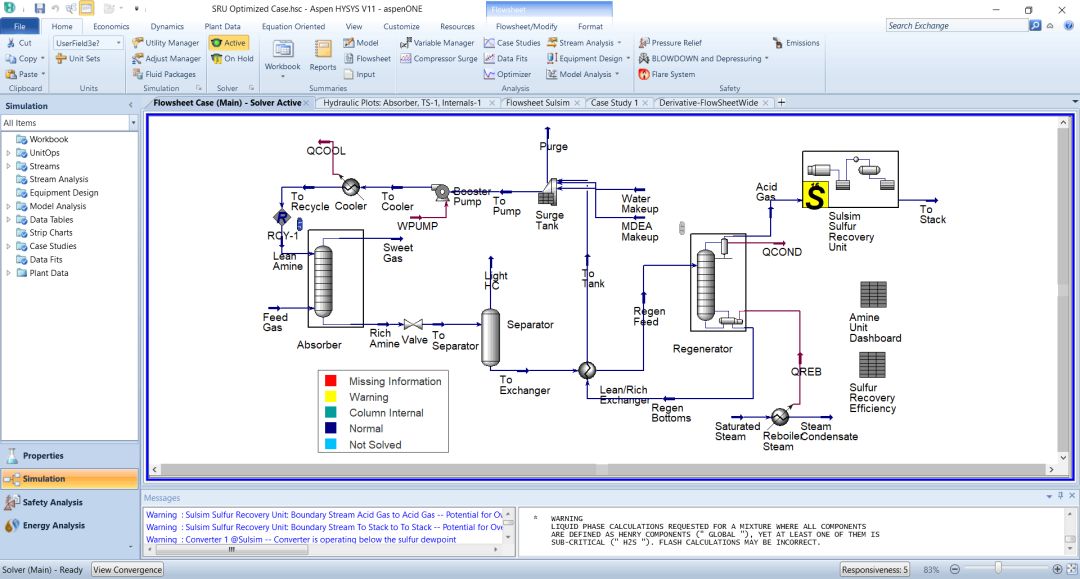Open the Amine Unit Dashboard table
The image size is (1080, 579).
click(x=873, y=295)
